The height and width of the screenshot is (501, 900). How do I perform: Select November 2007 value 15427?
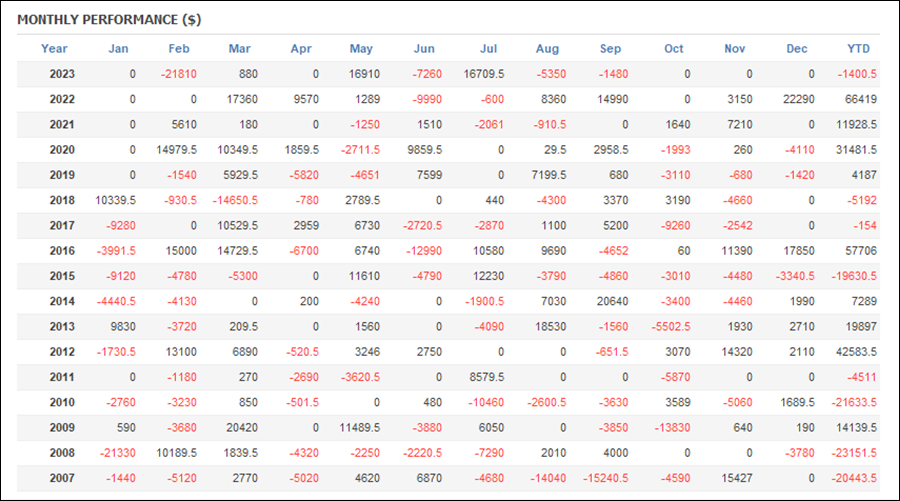pos(737,478)
